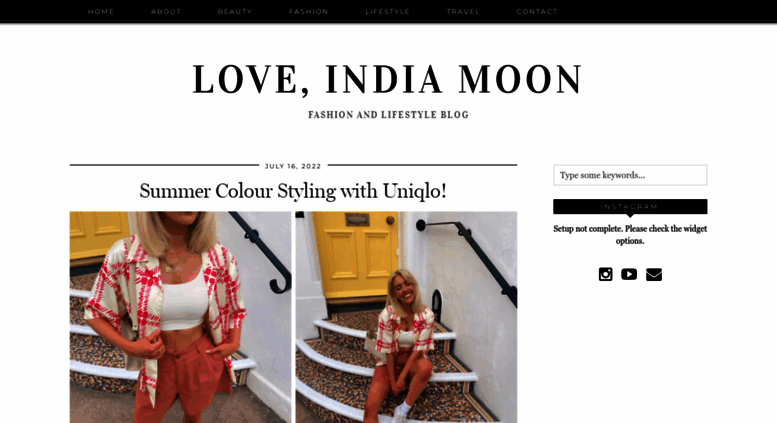Click the widget setup not complete message
Screen dimensions: 777x423
pyautogui.click(x=630, y=235)
